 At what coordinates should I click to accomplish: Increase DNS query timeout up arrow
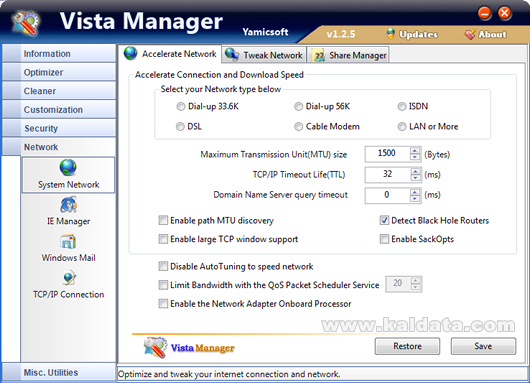(x=415, y=192)
